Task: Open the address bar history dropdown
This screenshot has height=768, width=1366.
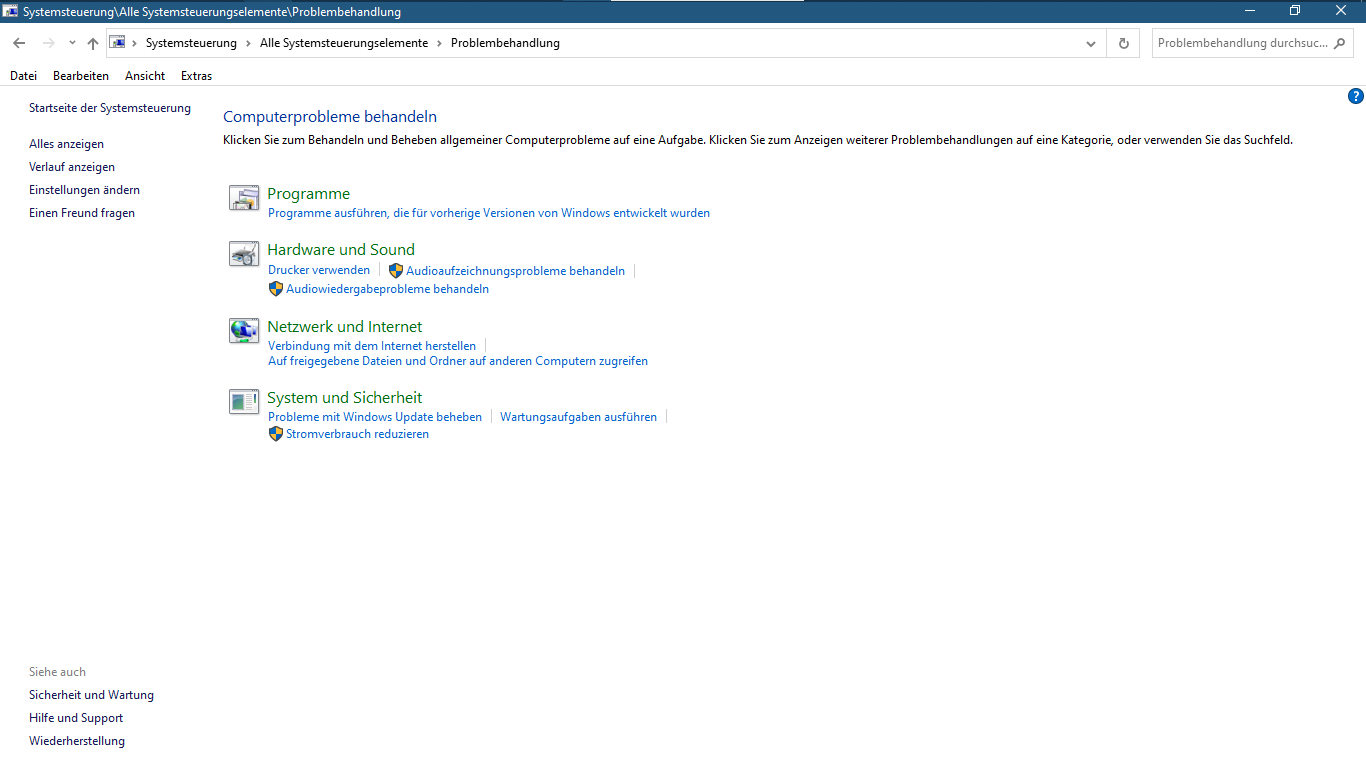Action: coord(1091,43)
